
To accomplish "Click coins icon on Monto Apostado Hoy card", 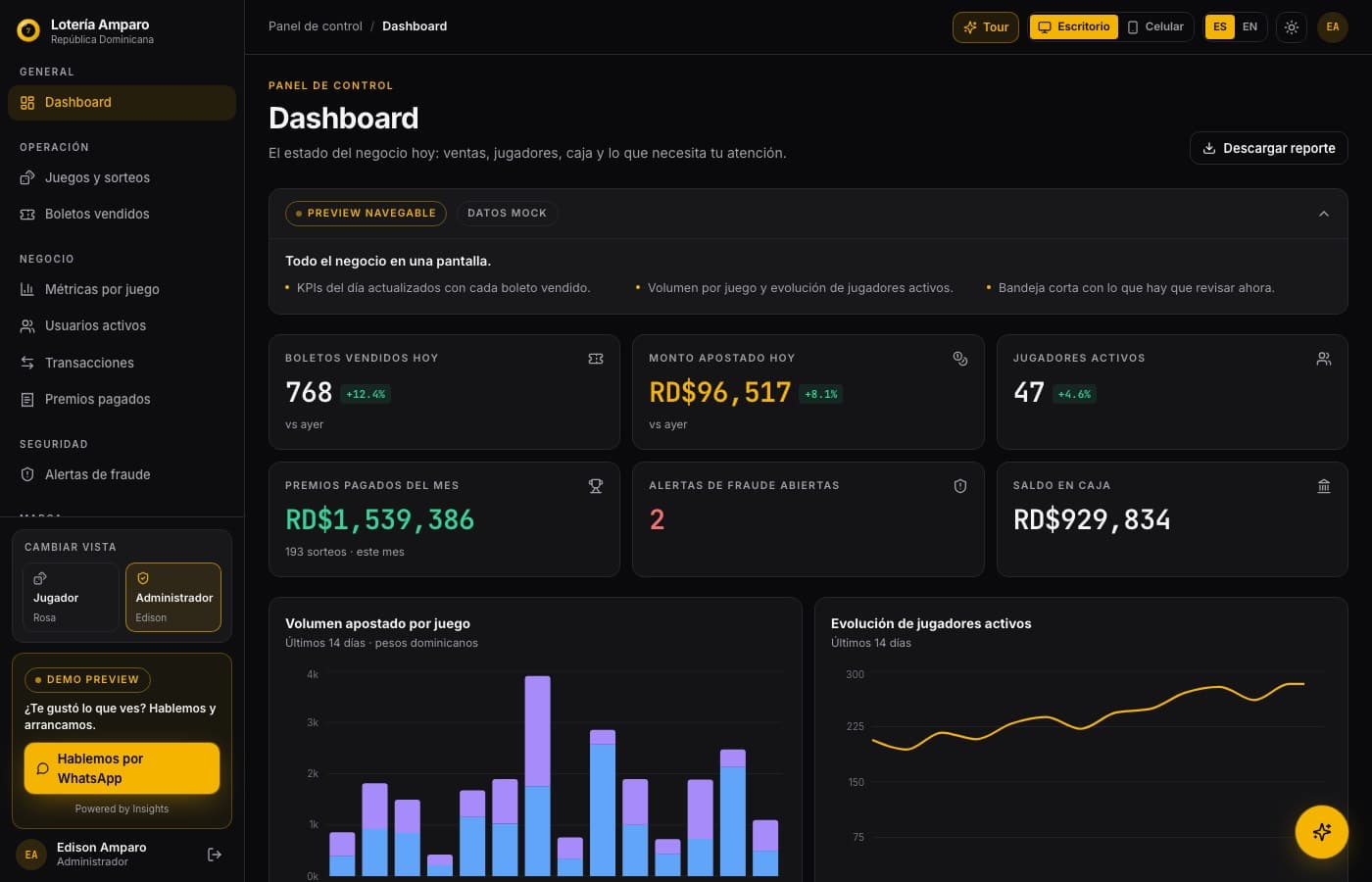I will coord(960,359).
